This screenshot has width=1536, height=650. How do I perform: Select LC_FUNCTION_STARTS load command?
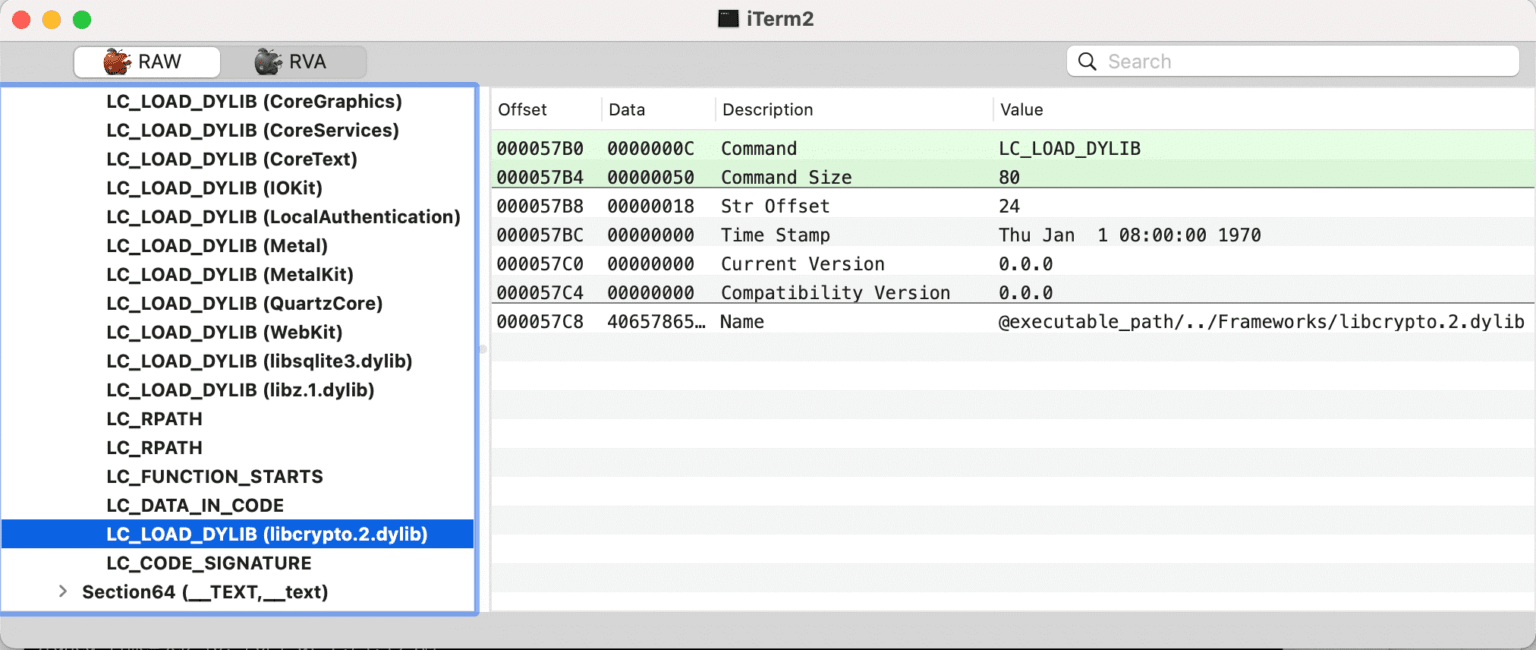pos(215,476)
